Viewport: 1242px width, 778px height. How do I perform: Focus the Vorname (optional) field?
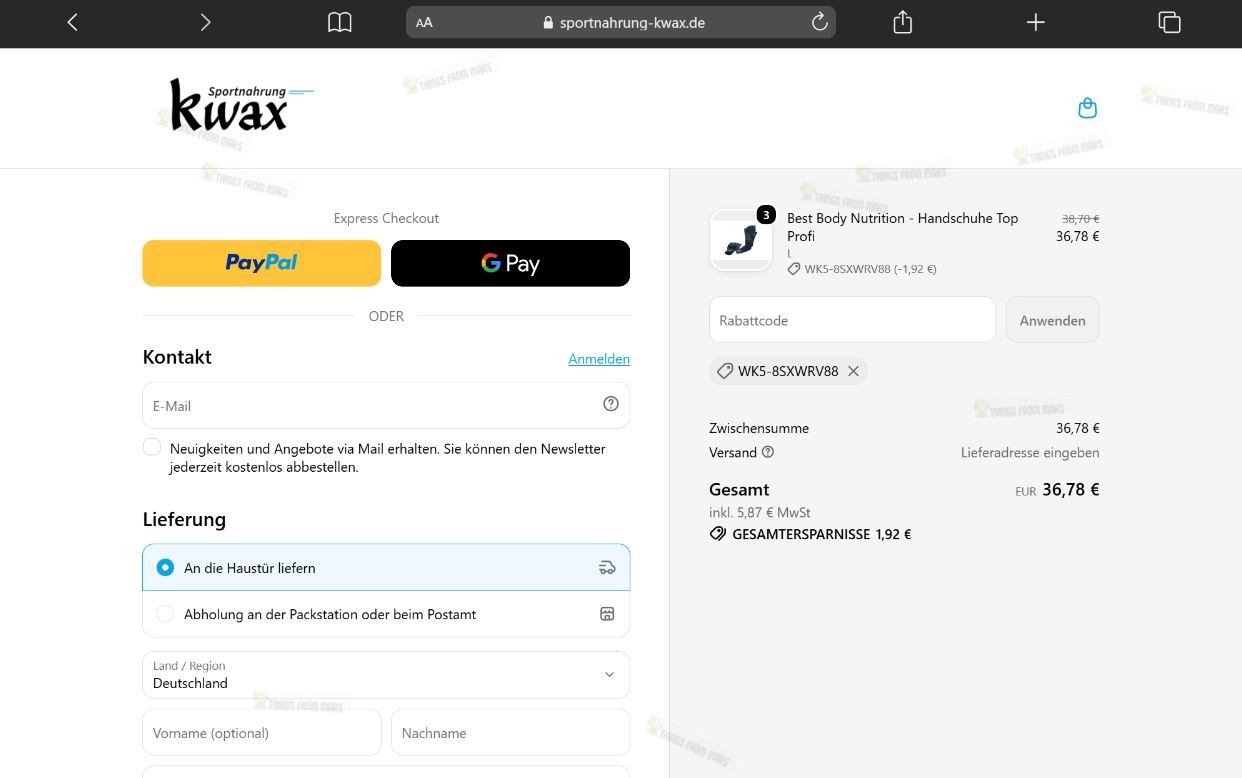pyautogui.click(x=262, y=733)
